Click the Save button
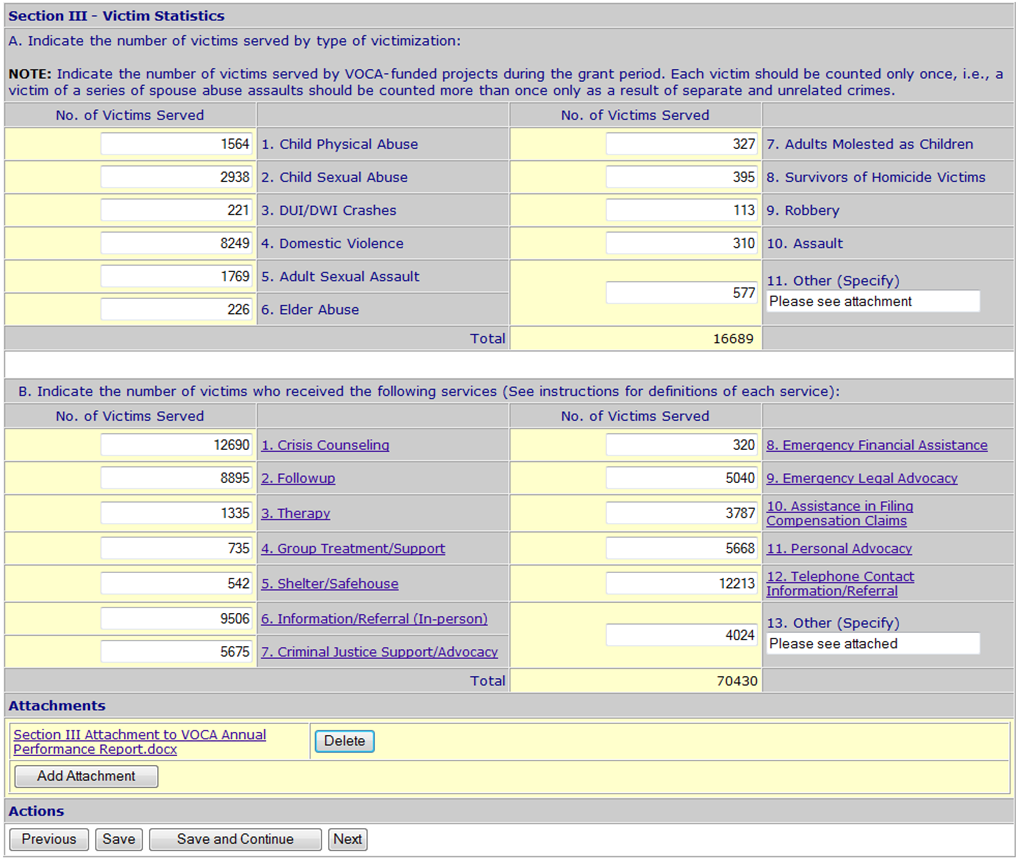This screenshot has height=858, width=1020. point(118,839)
